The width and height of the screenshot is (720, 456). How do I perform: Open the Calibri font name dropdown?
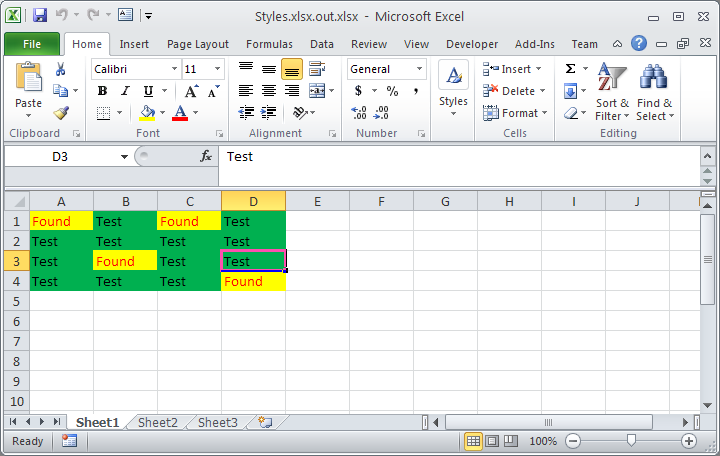(x=174, y=69)
